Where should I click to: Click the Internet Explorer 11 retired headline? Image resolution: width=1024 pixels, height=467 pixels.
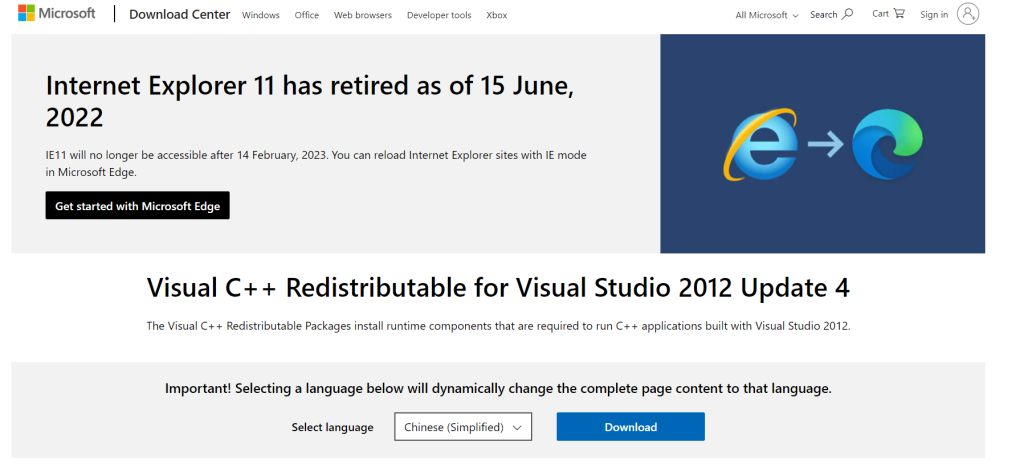pos(310,101)
